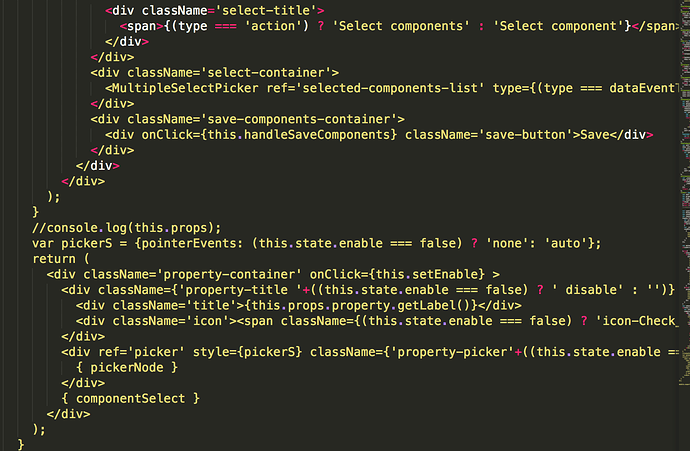Image resolution: width=690 pixels, height=451 pixels.
Task: Click the commented console.log line
Action: pos(126,227)
